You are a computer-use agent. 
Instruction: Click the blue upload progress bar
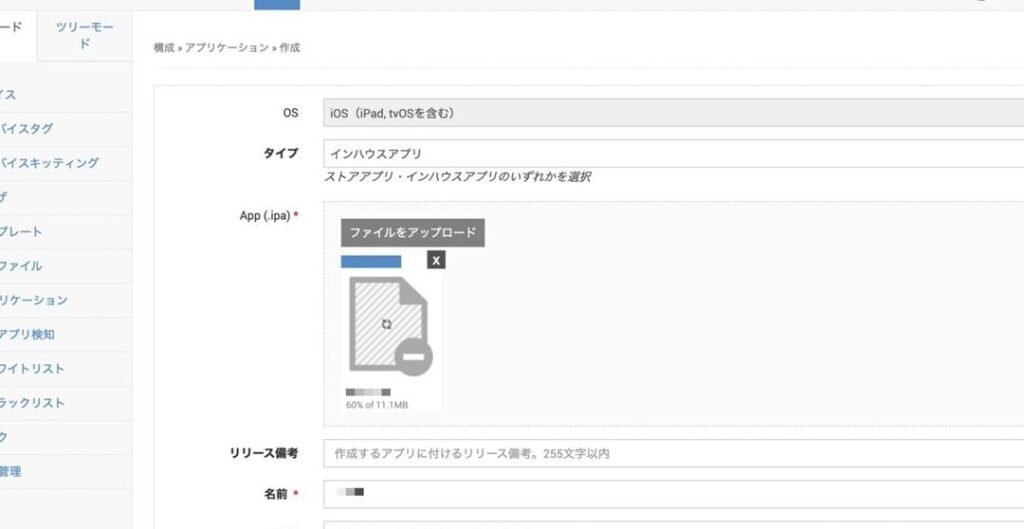371,261
